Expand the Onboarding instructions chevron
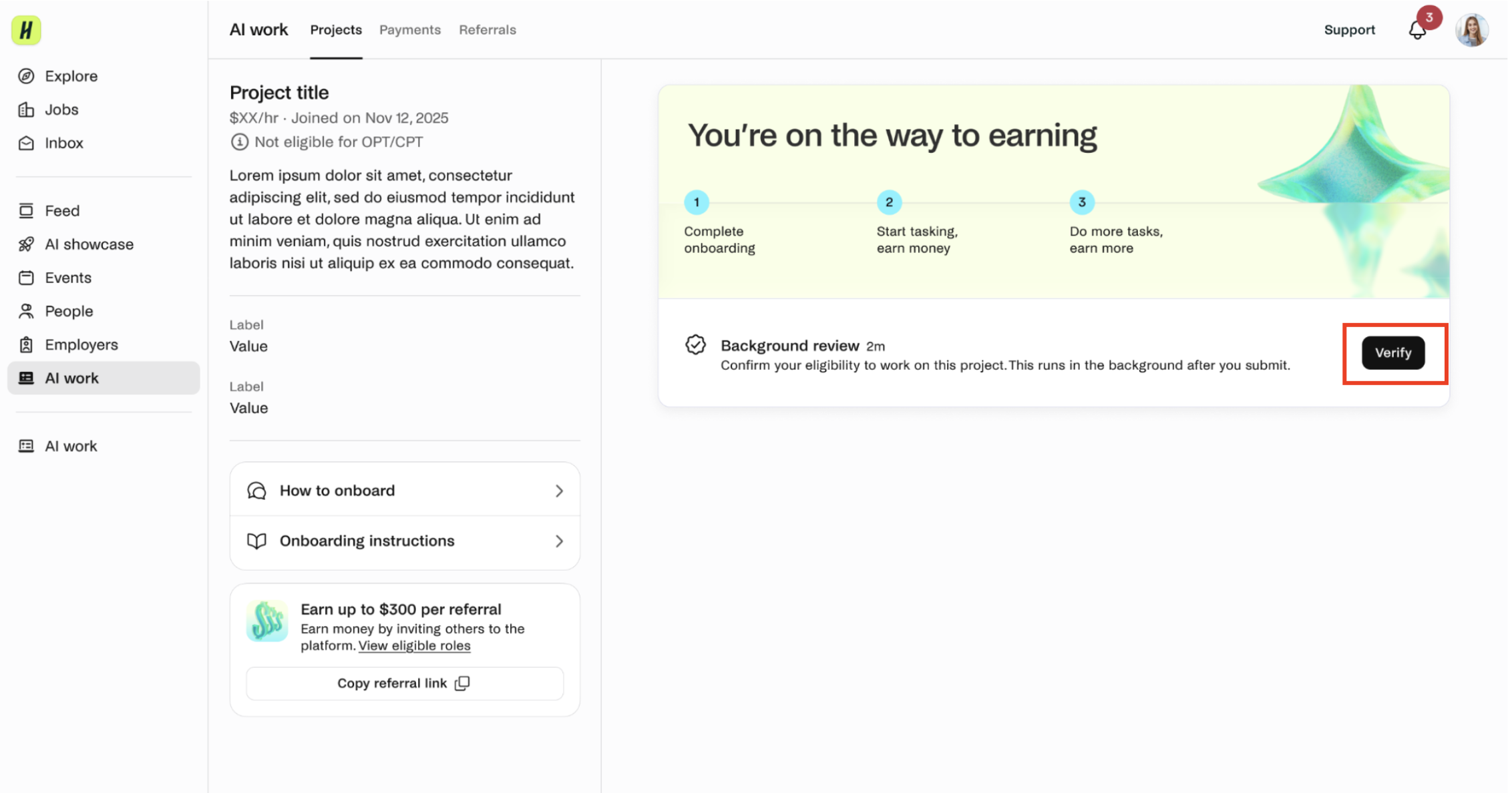The height and width of the screenshot is (793, 1512). pyautogui.click(x=559, y=541)
